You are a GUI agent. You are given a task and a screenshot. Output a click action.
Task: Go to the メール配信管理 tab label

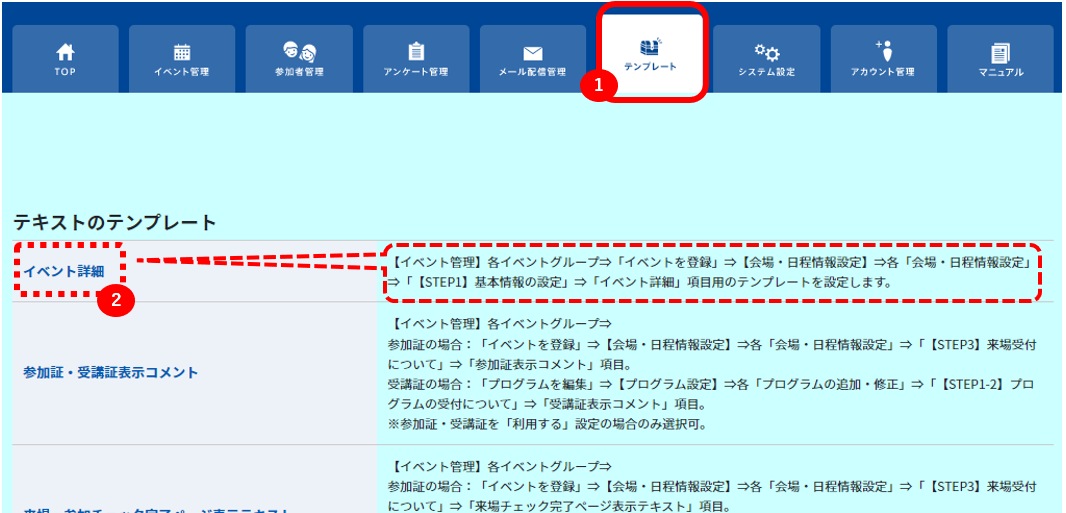pos(533,72)
